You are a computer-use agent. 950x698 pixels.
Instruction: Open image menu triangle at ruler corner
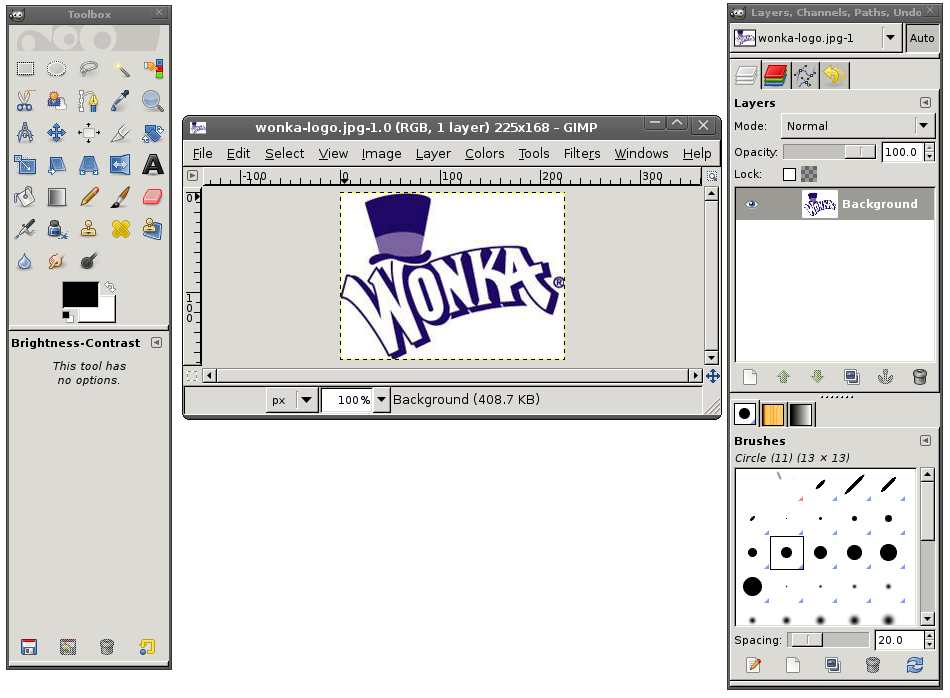click(x=192, y=176)
